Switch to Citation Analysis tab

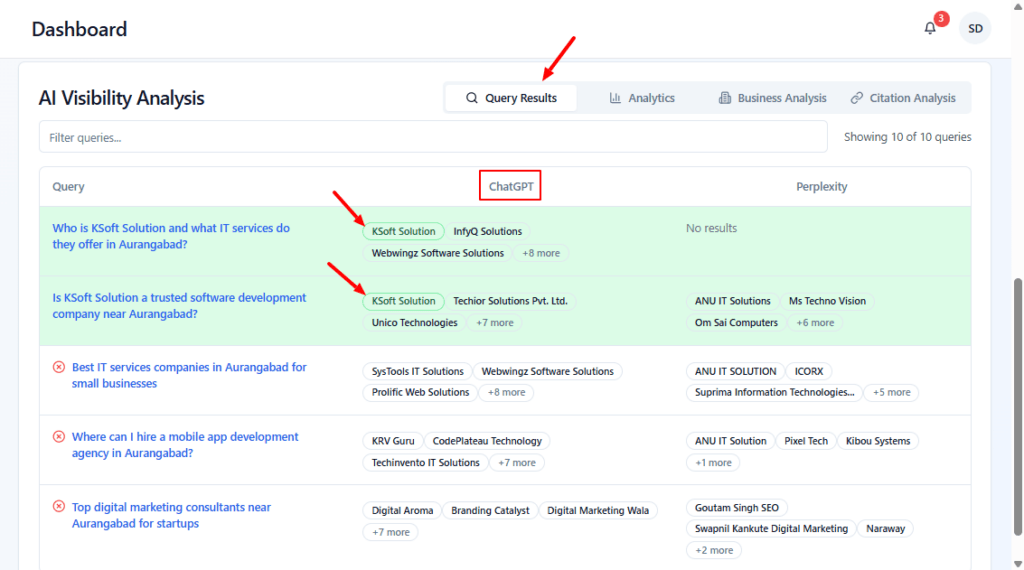tap(903, 98)
